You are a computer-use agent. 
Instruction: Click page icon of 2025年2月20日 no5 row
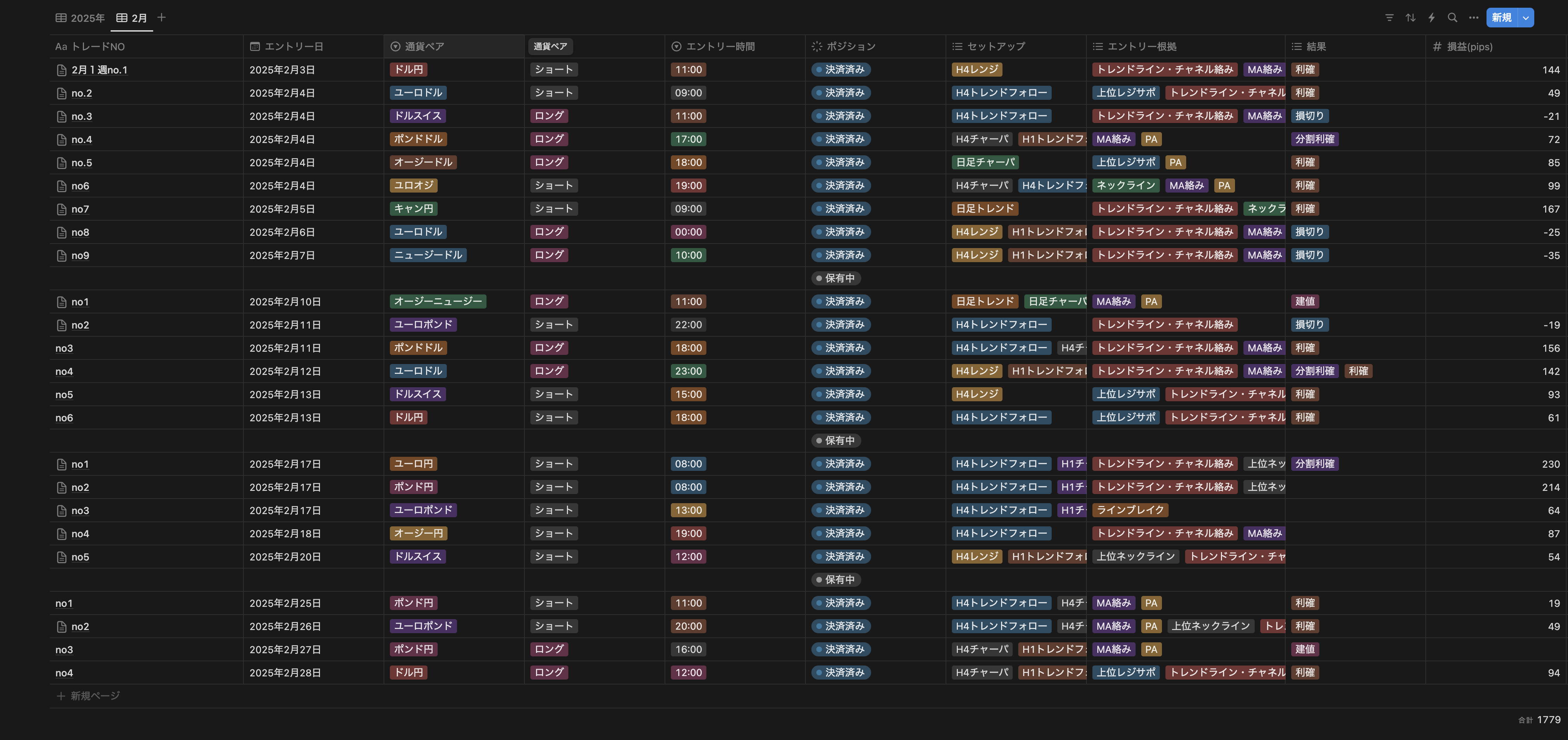[61, 557]
